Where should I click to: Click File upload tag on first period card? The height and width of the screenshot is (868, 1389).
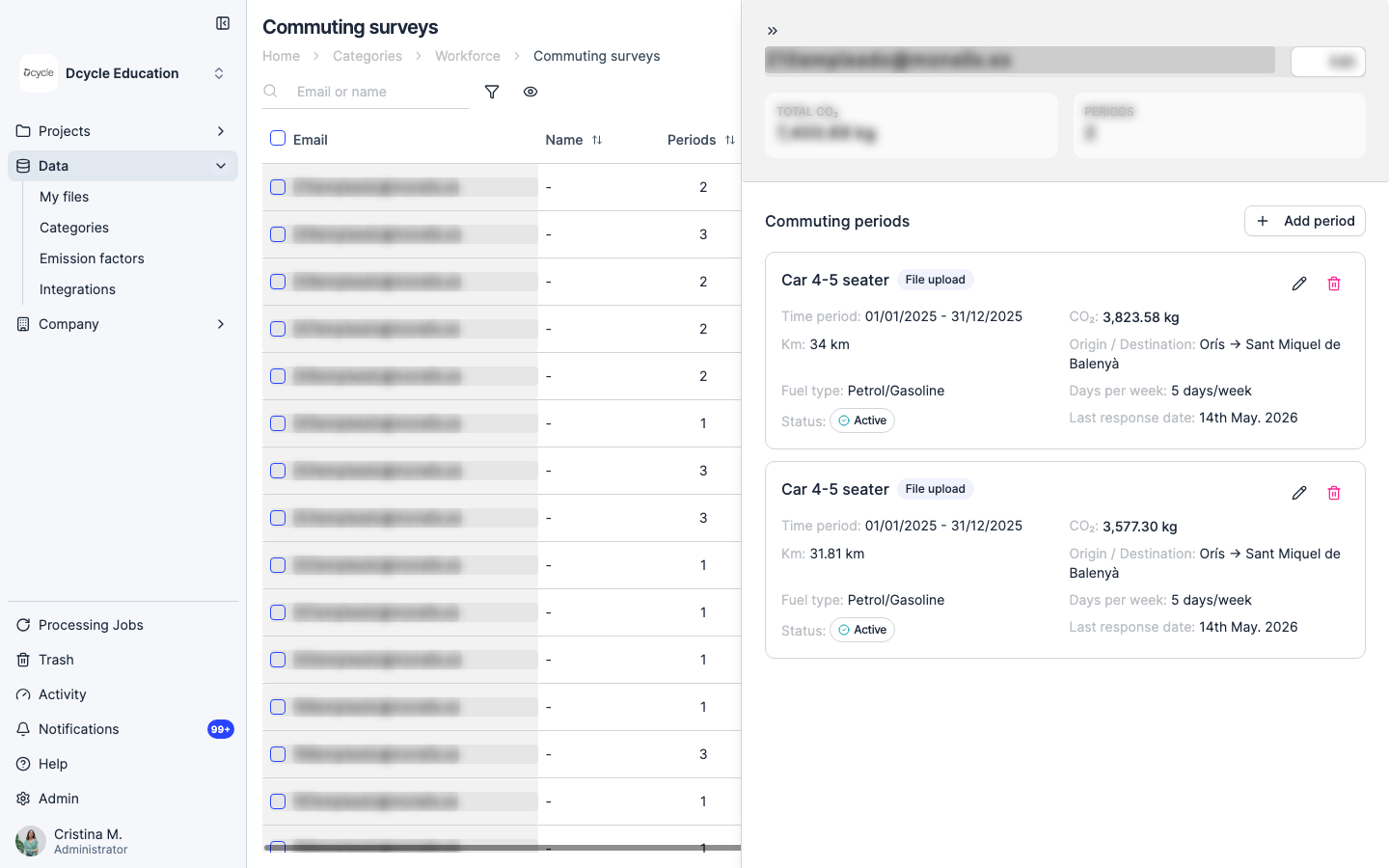[x=935, y=280]
